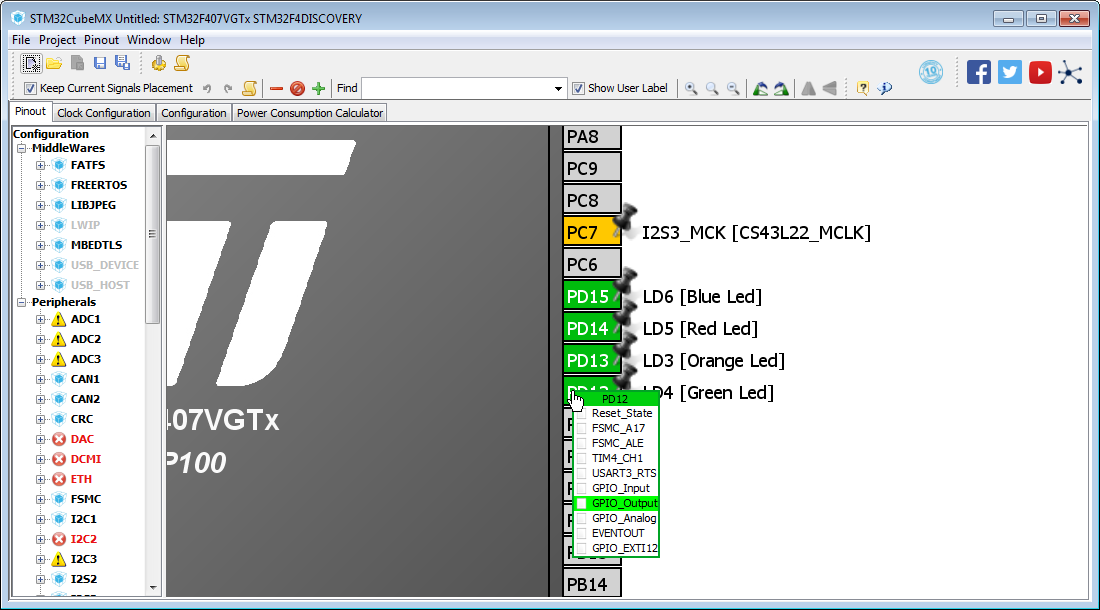The image size is (1100, 610).
Task: Click the yellow question-mark Help icon
Action: click(x=863, y=88)
